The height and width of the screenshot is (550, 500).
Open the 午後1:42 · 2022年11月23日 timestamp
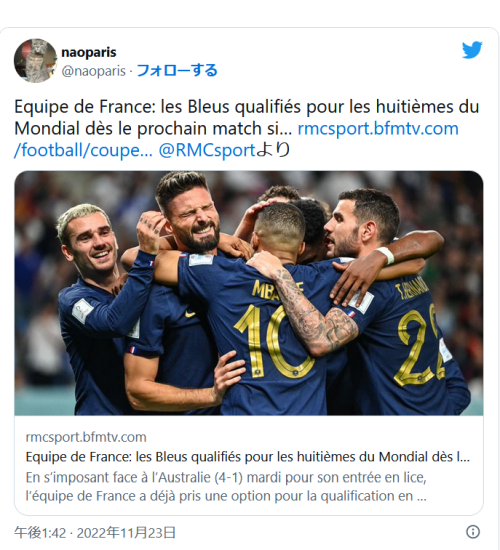click(95, 533)
